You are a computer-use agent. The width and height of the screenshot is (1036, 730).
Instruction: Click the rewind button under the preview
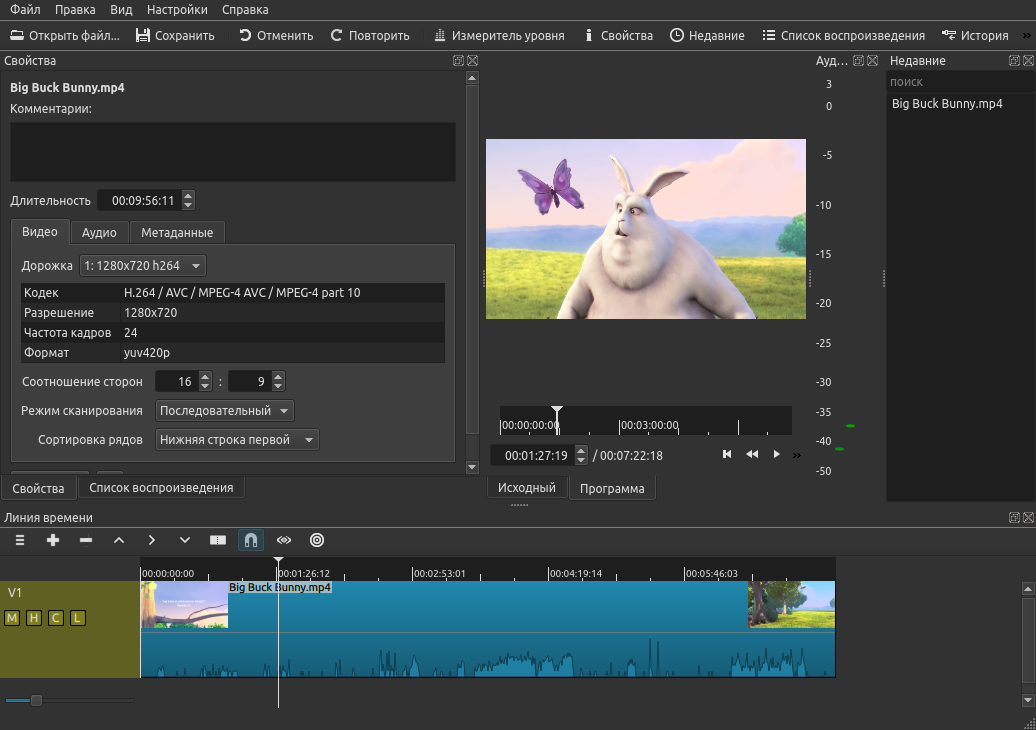(752, 455)
